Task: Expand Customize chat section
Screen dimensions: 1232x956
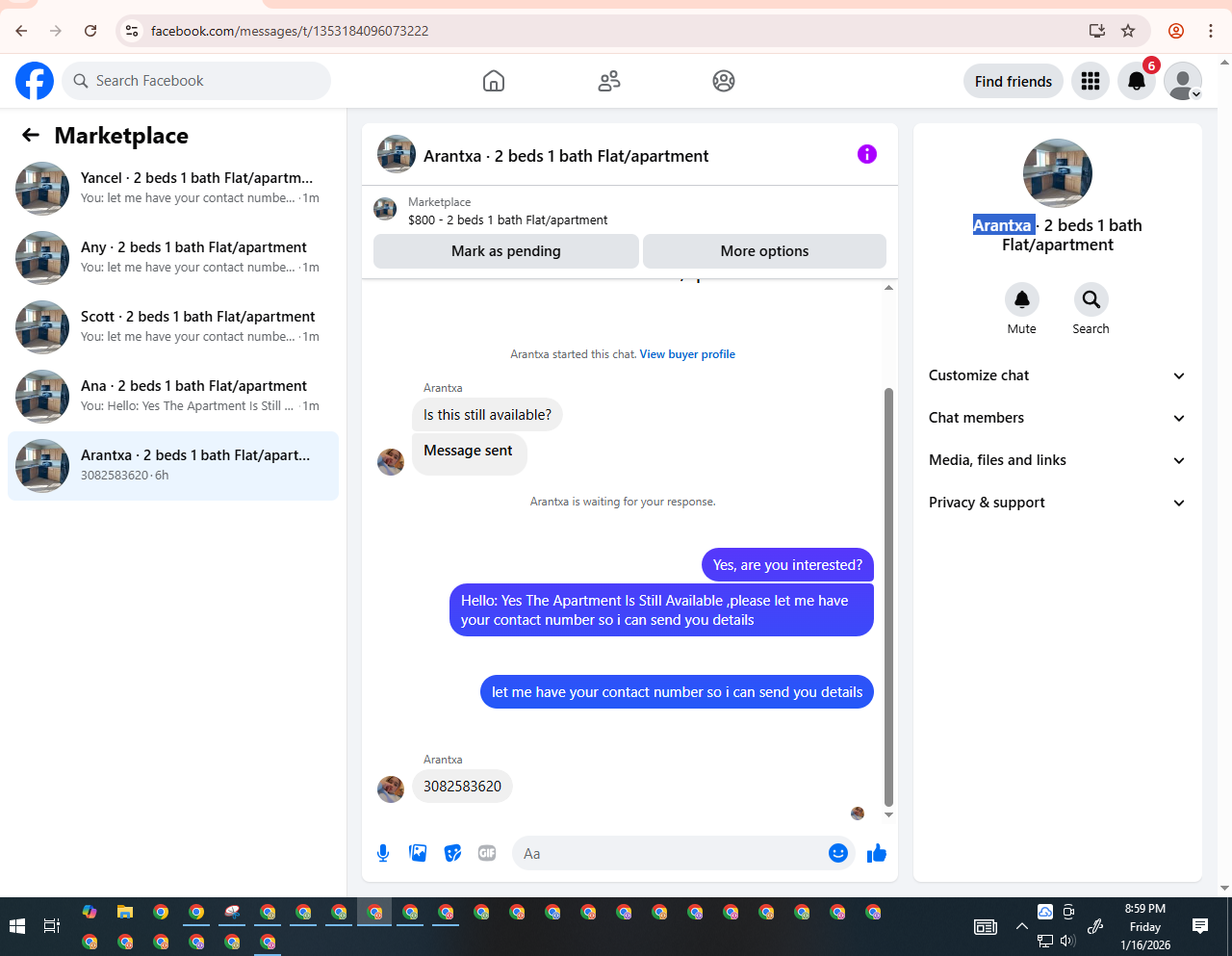Action: click(1057, 375)
